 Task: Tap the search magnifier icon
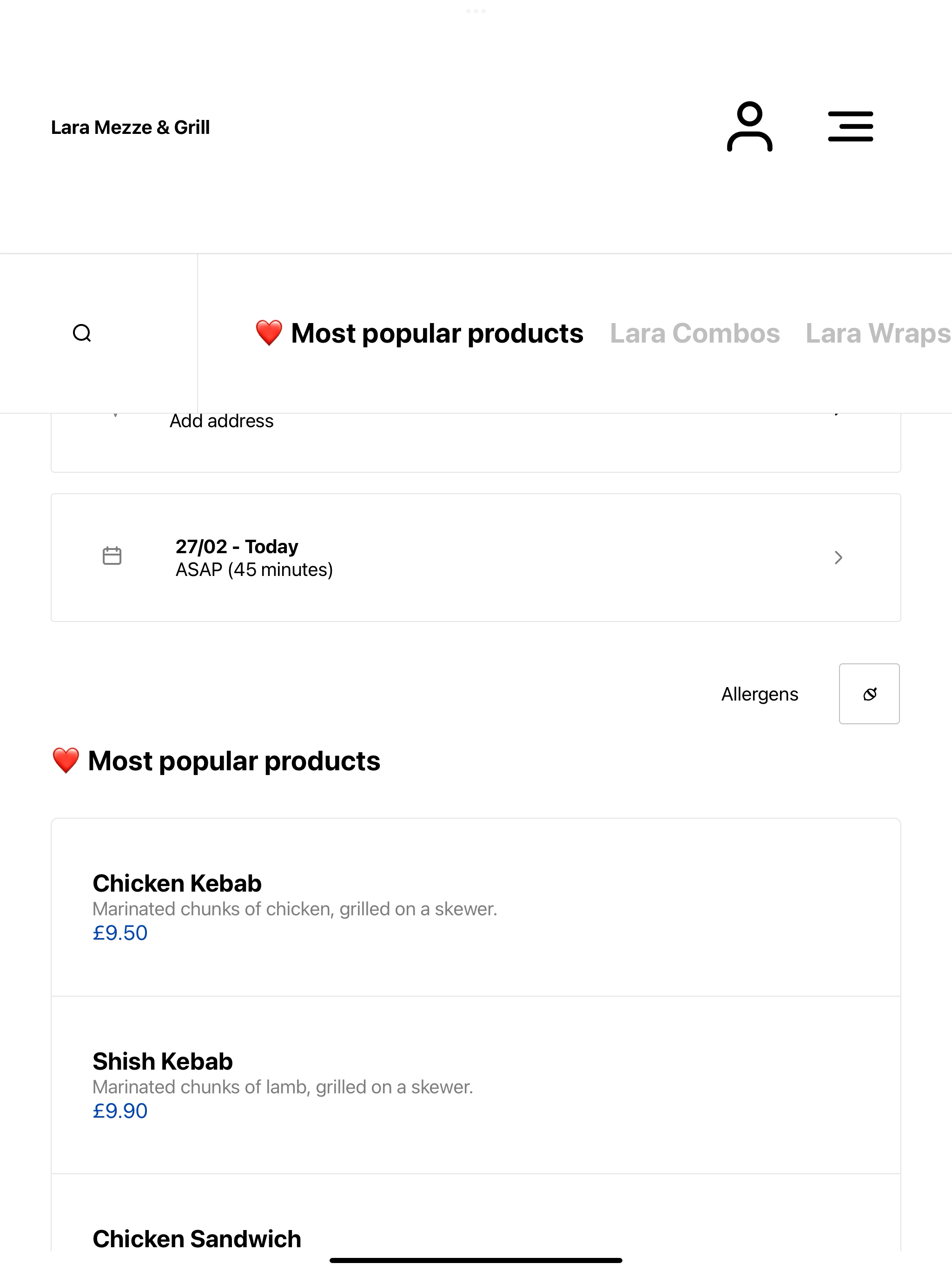(x=82, y=333)
